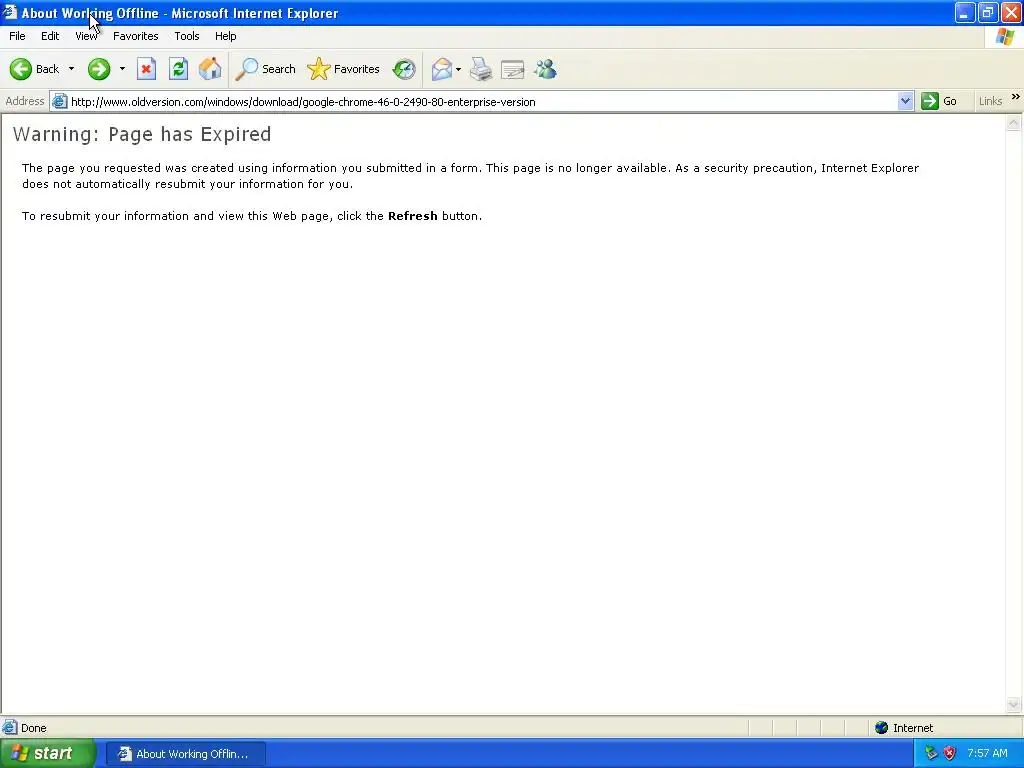Click the Refresh toolbar icon

(178, 69)
